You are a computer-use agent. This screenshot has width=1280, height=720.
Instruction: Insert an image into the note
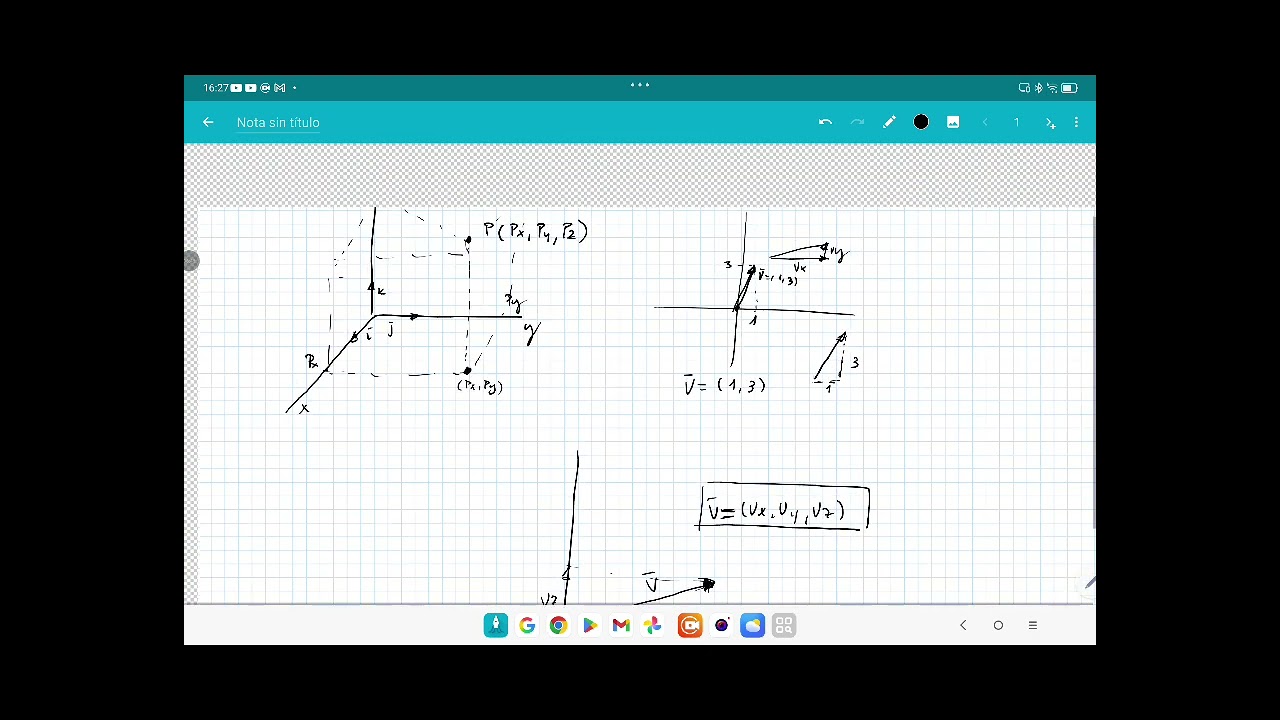(953, 122)
